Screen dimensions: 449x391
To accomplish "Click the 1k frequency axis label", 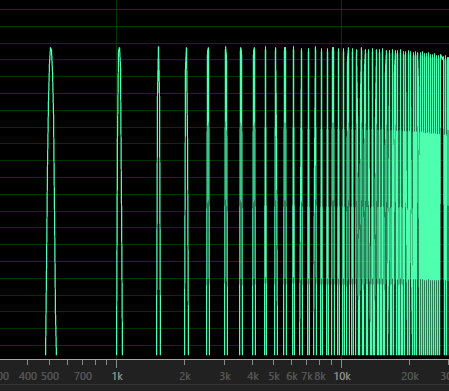I will (117, 376).
